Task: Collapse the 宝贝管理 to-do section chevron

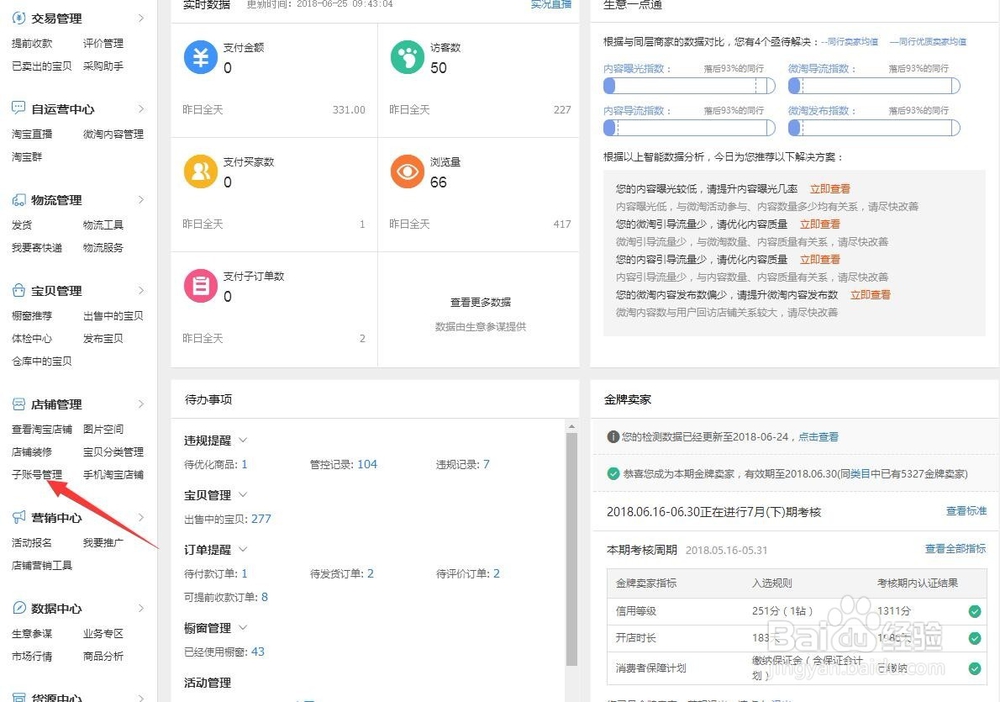Action: point(243,495)
